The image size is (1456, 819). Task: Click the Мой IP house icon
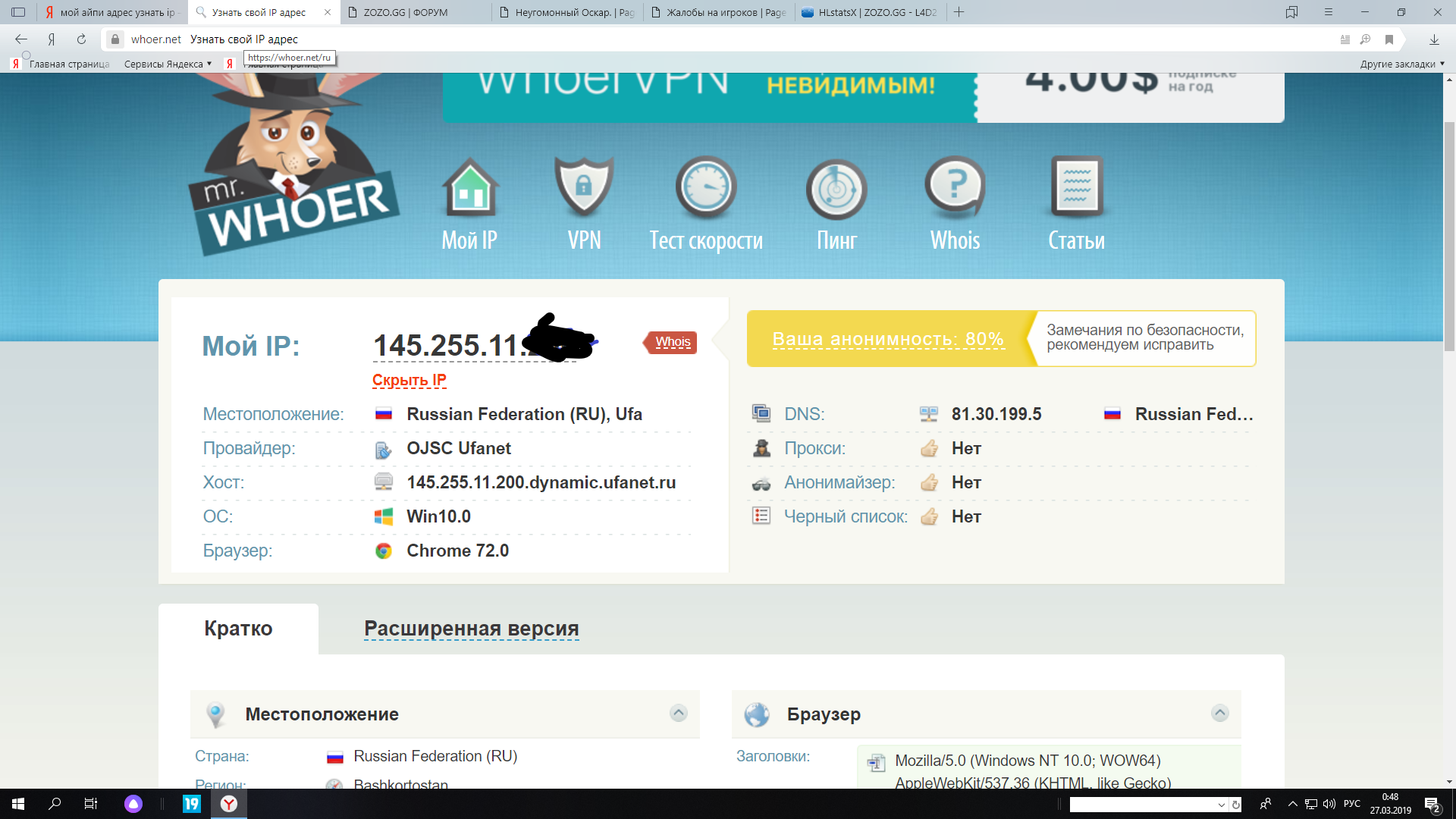[x=470, y=187]
